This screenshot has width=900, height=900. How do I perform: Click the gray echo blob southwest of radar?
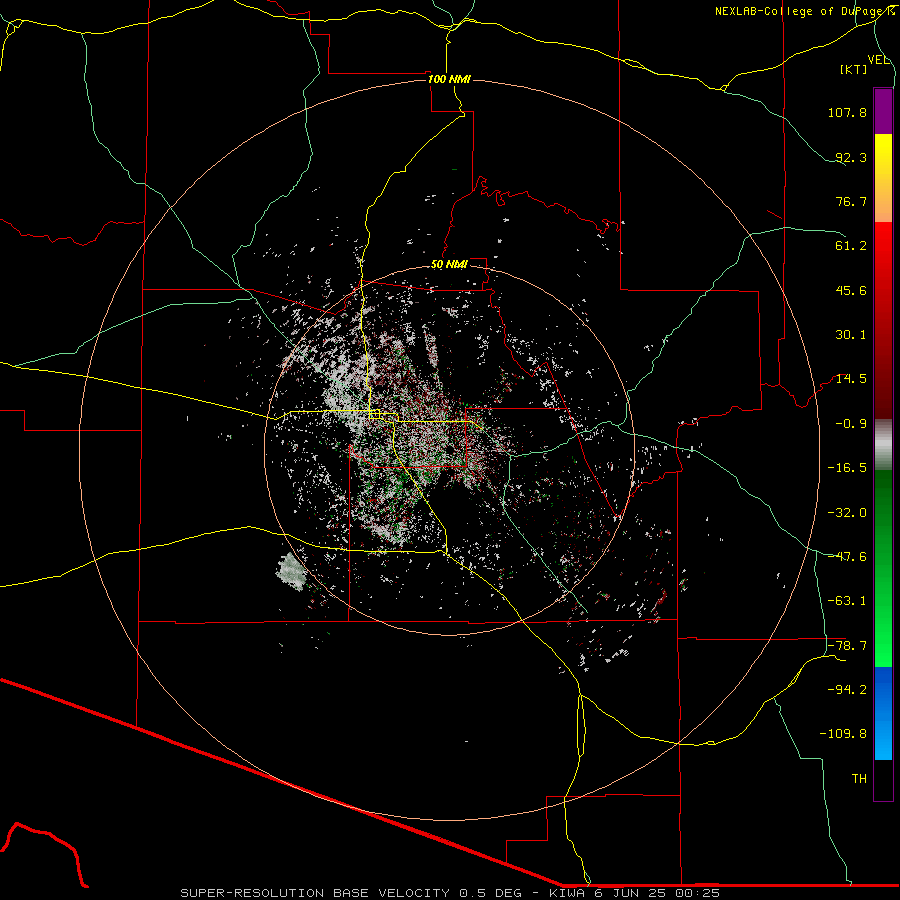coord(291,572)
